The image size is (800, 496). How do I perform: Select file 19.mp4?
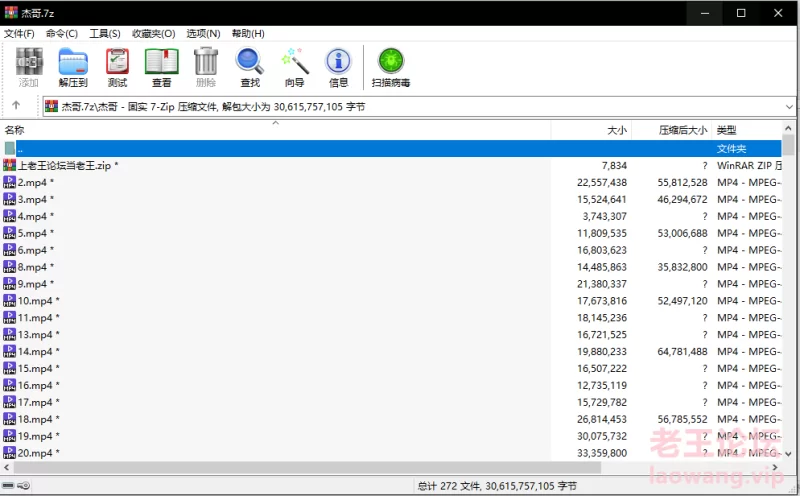[391, 436]
